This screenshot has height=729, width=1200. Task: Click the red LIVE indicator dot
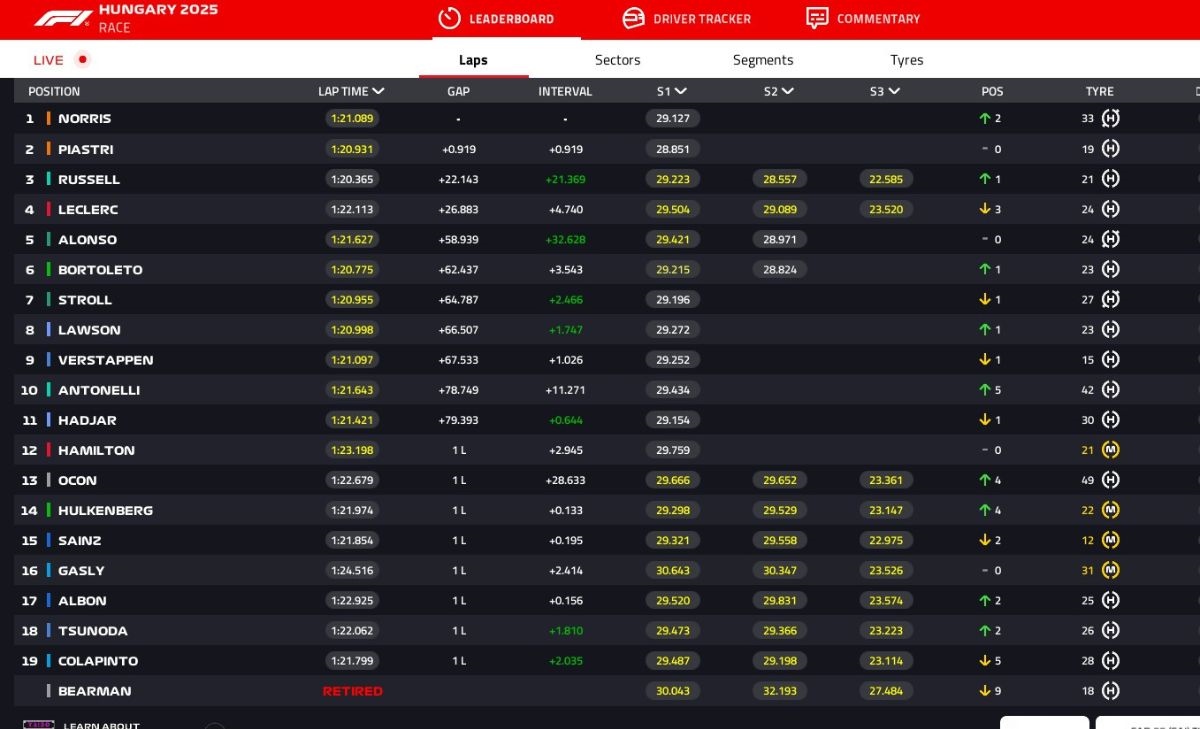click(83, 59)
